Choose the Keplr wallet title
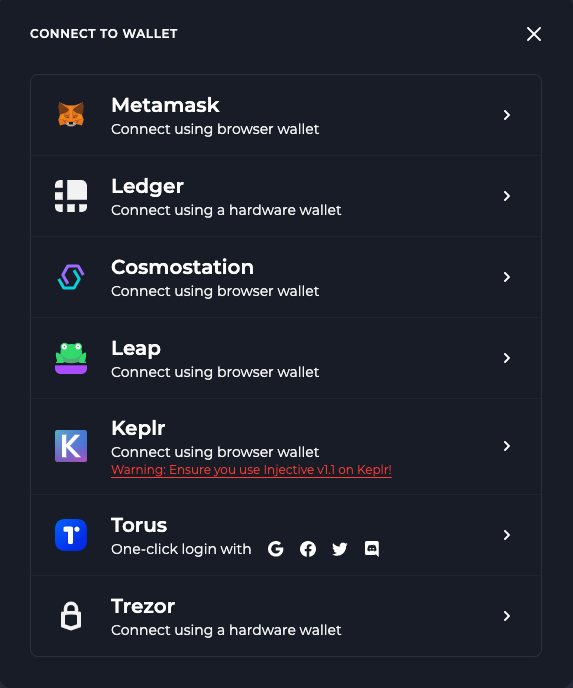 [x=138, y=428]
